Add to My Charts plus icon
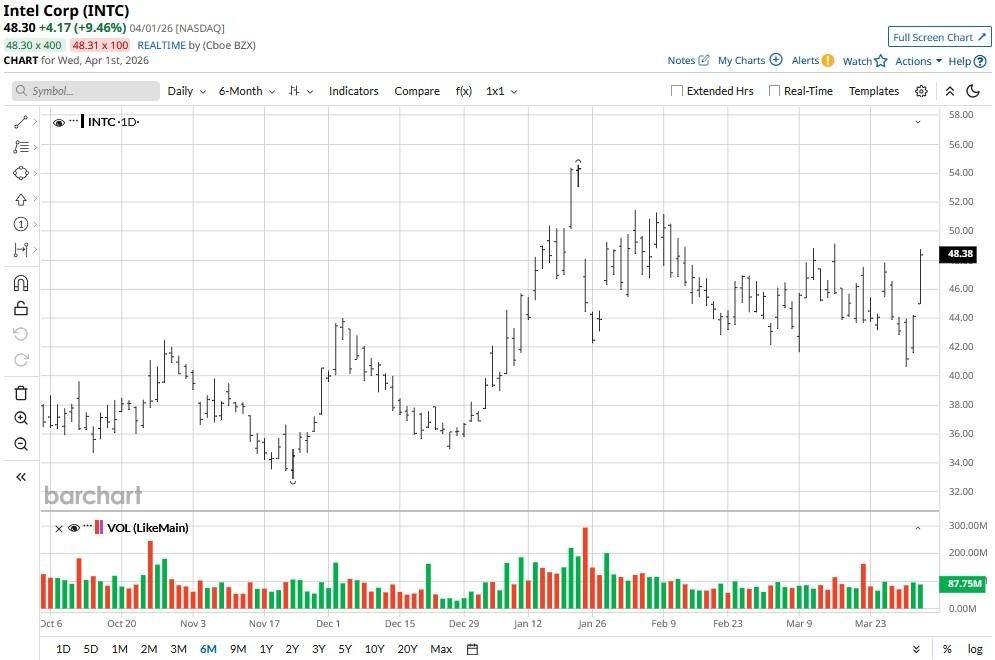This screenshot has height=660, width=995. [776, 60]
